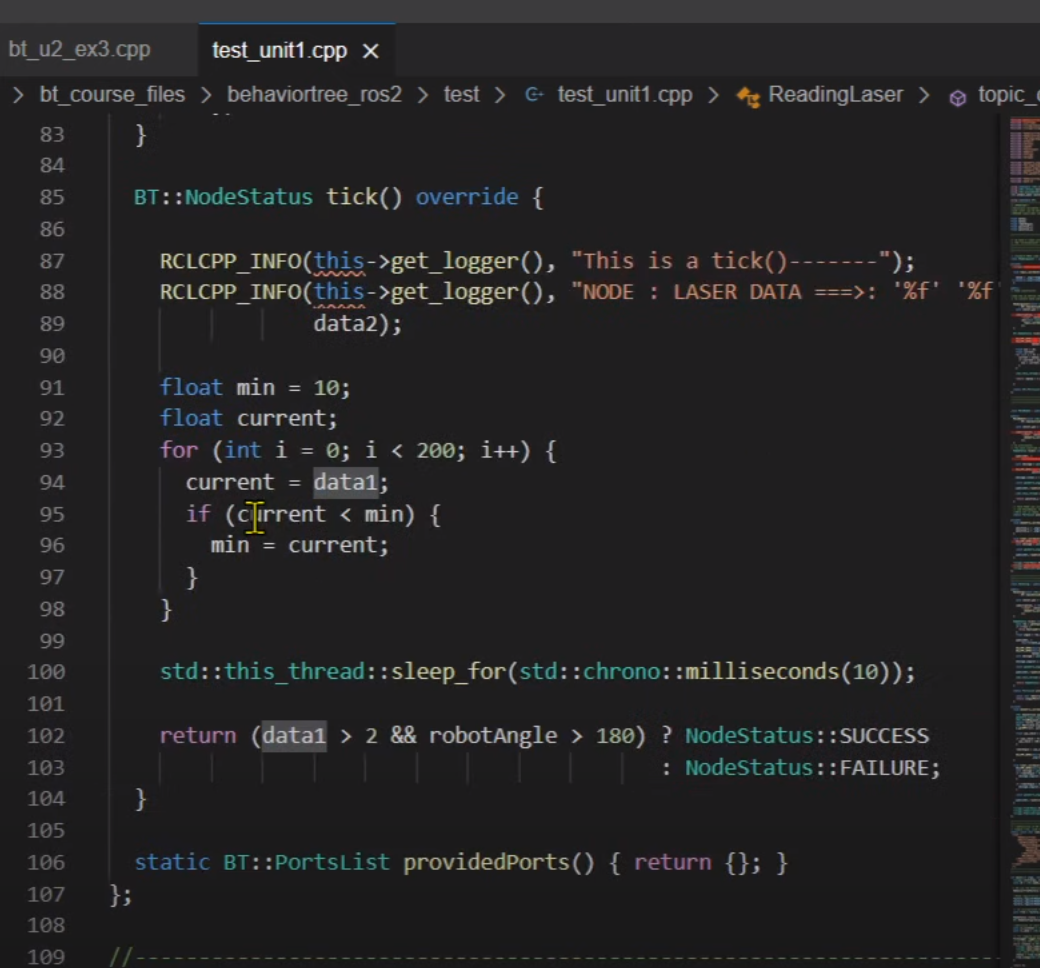
Task: Select line number 93 in the gutter
Action: 52,450
